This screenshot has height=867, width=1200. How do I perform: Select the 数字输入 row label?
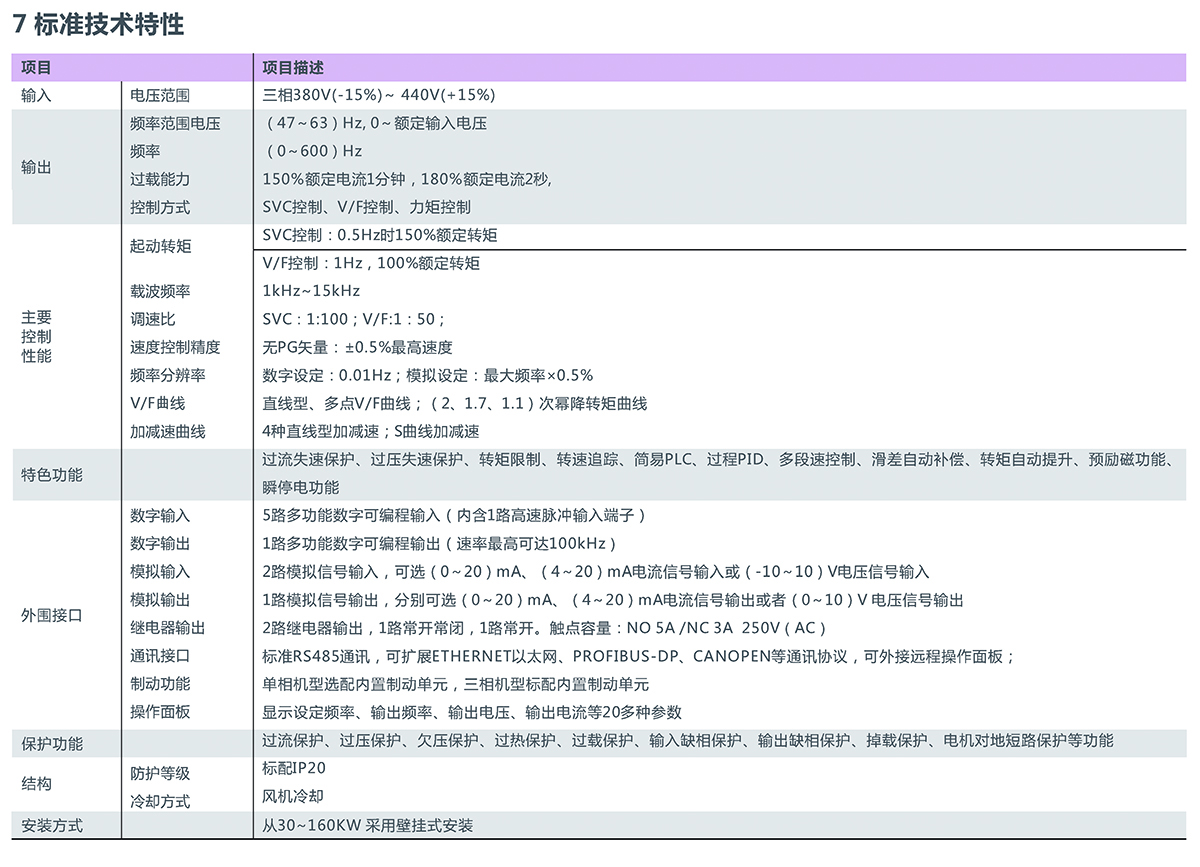click(x=159, y=516)
